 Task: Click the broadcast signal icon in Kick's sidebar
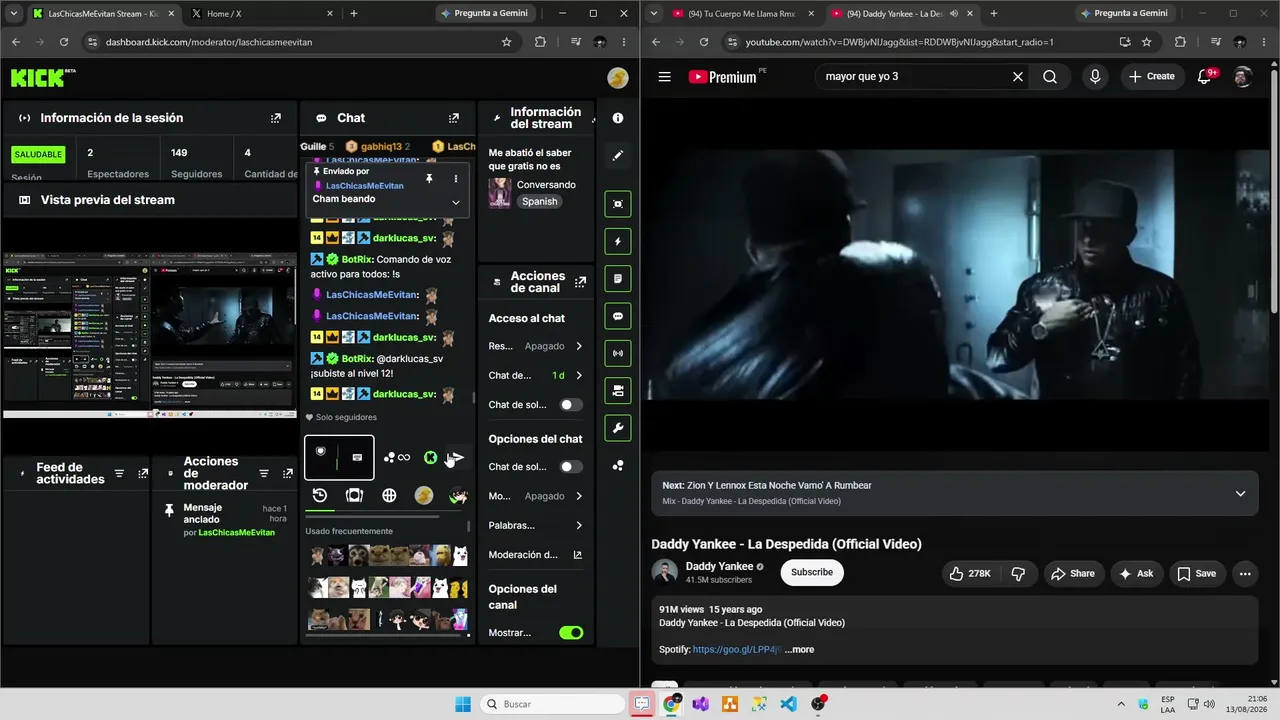coord(618,353)
